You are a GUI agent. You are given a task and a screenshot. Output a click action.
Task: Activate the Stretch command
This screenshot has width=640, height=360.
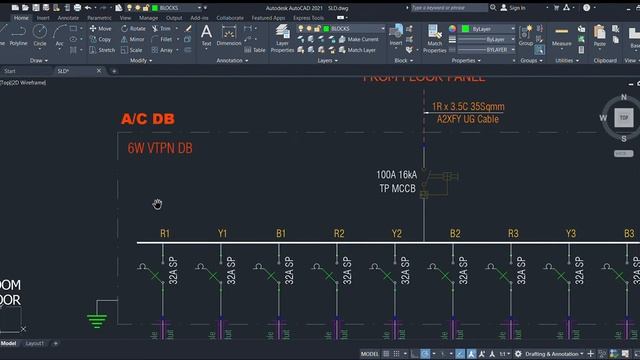[102, 50]
